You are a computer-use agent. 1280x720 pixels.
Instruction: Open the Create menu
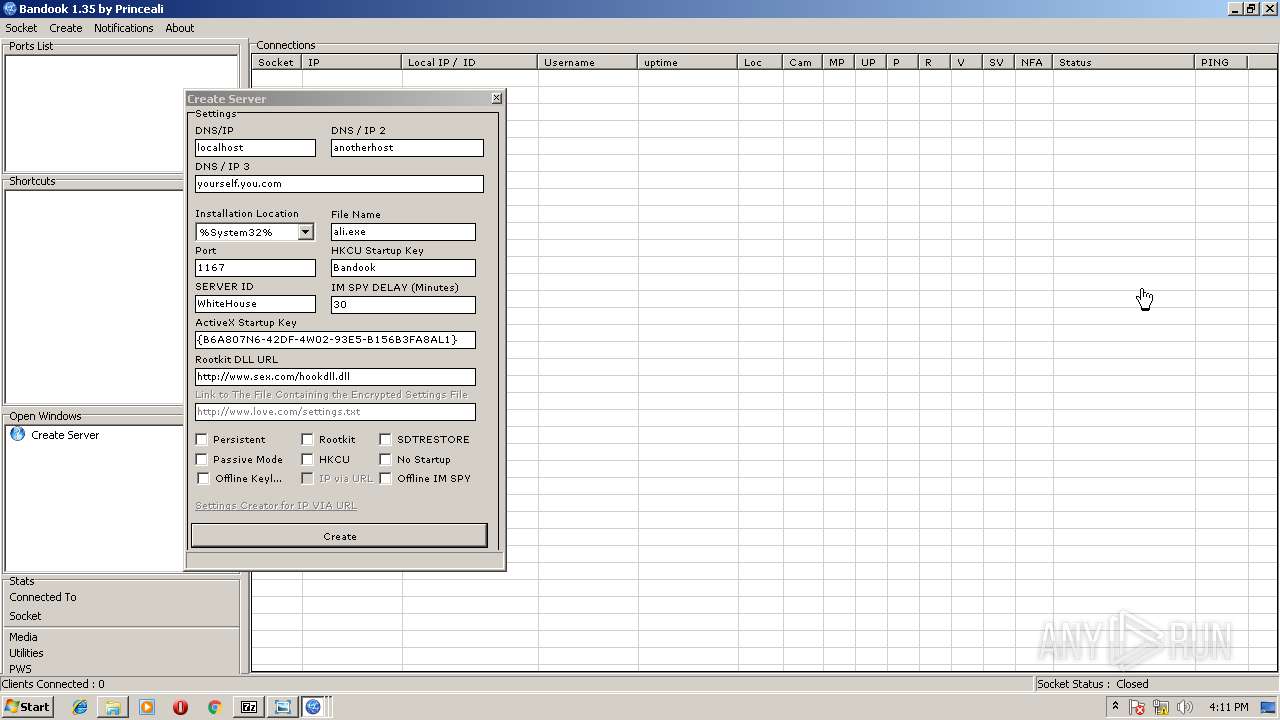pos(66,28)
